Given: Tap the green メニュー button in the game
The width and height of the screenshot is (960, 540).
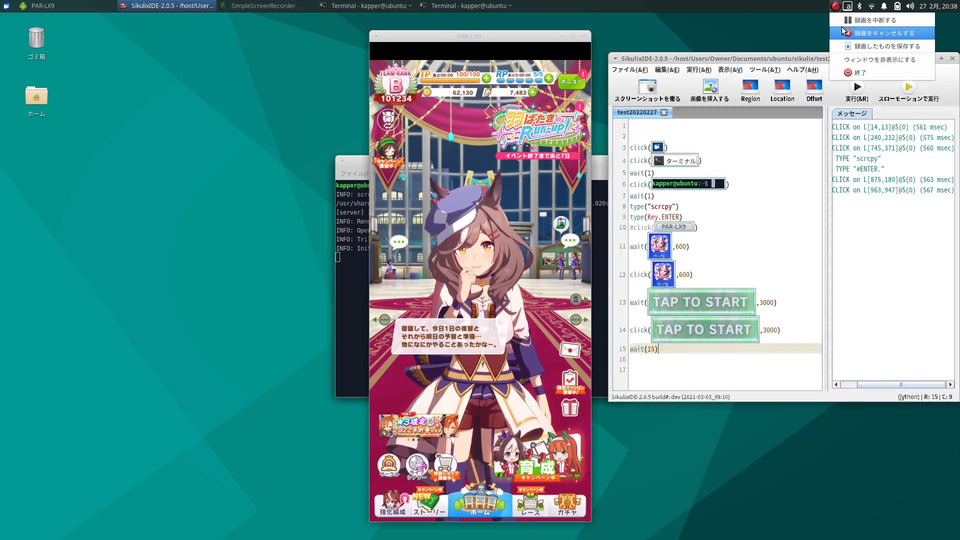Looking at the screenshot, I should click(x=571, y=81).
